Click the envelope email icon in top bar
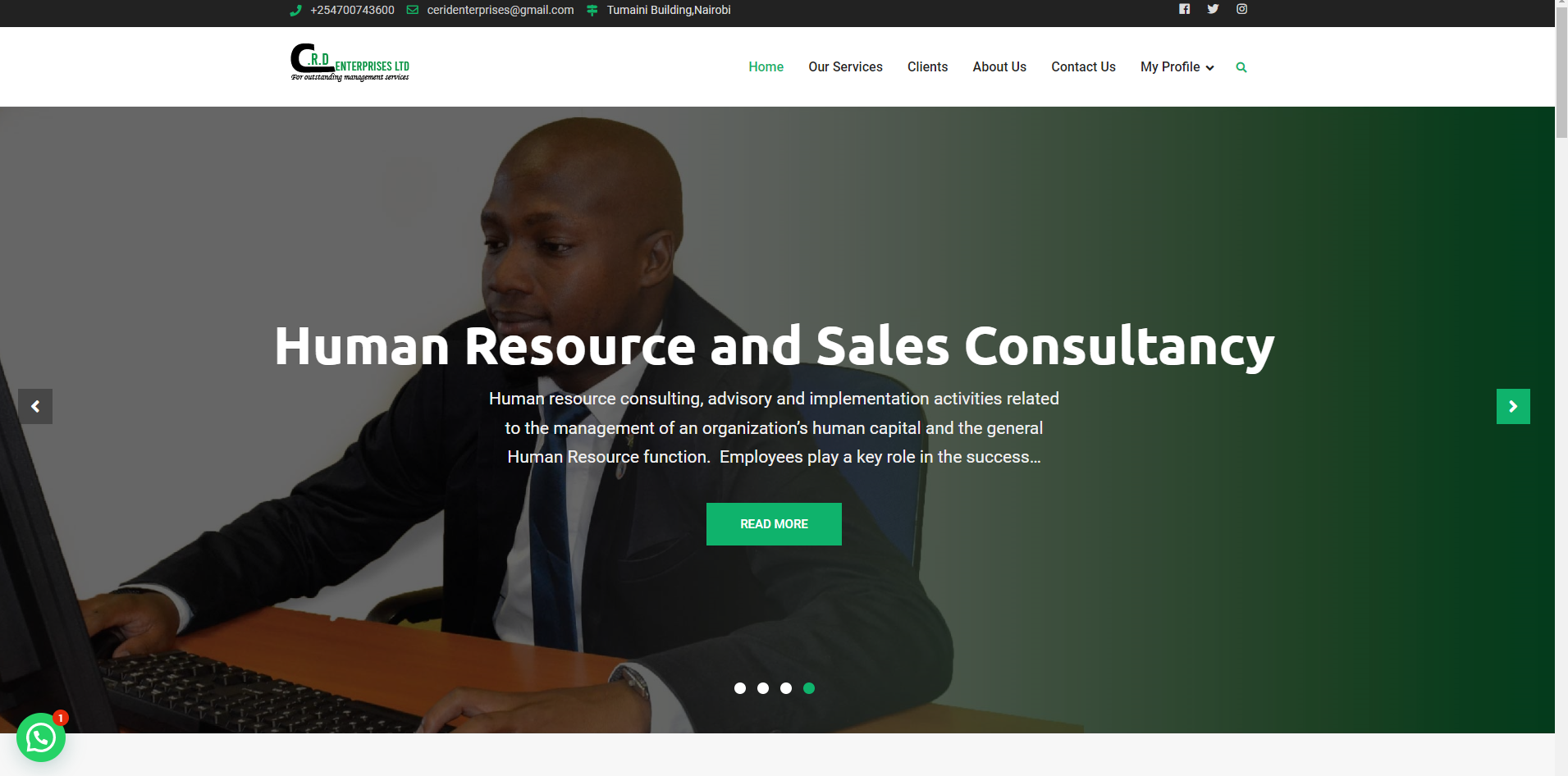Image resolution: width=1568 pixels, height=776 pixels. point(413,10)
